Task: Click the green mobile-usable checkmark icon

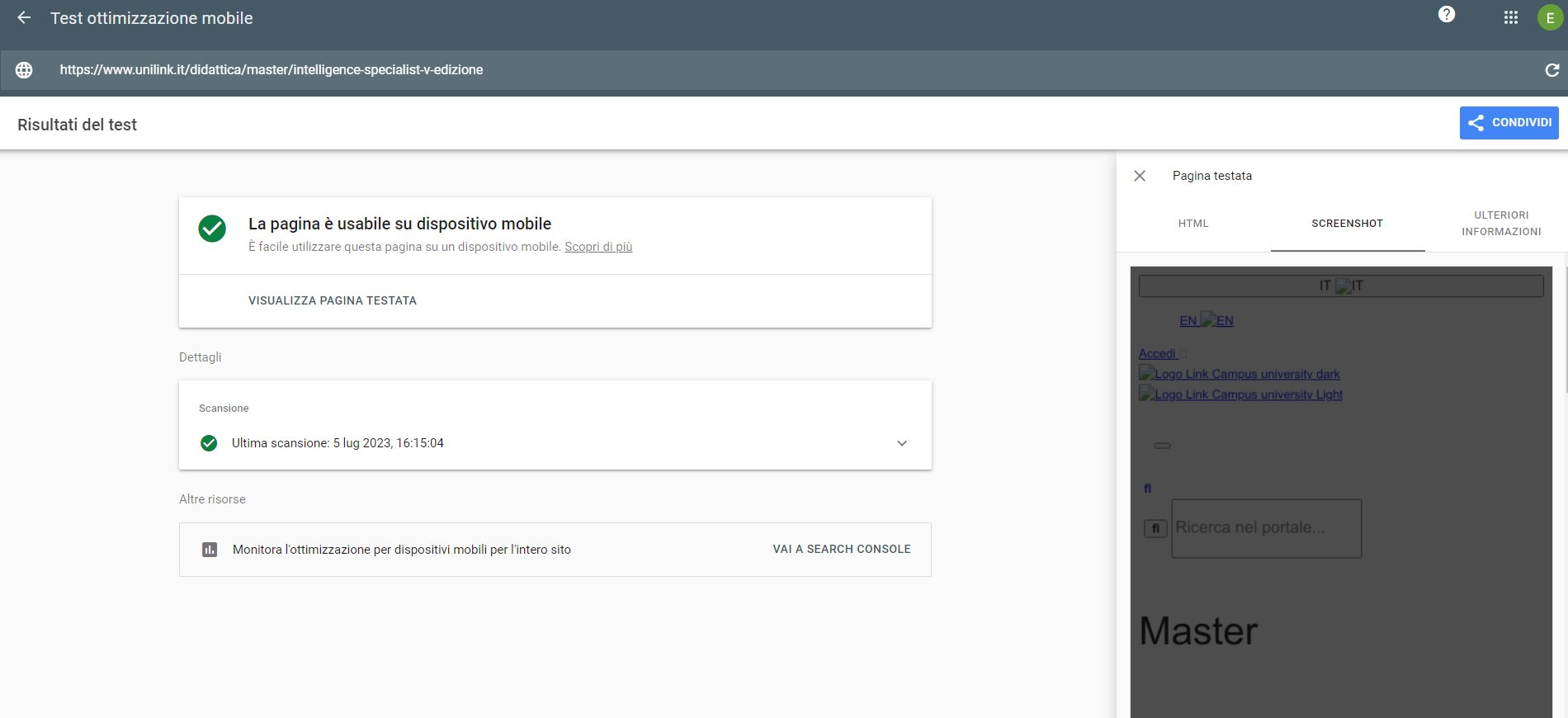Action: 212,229
